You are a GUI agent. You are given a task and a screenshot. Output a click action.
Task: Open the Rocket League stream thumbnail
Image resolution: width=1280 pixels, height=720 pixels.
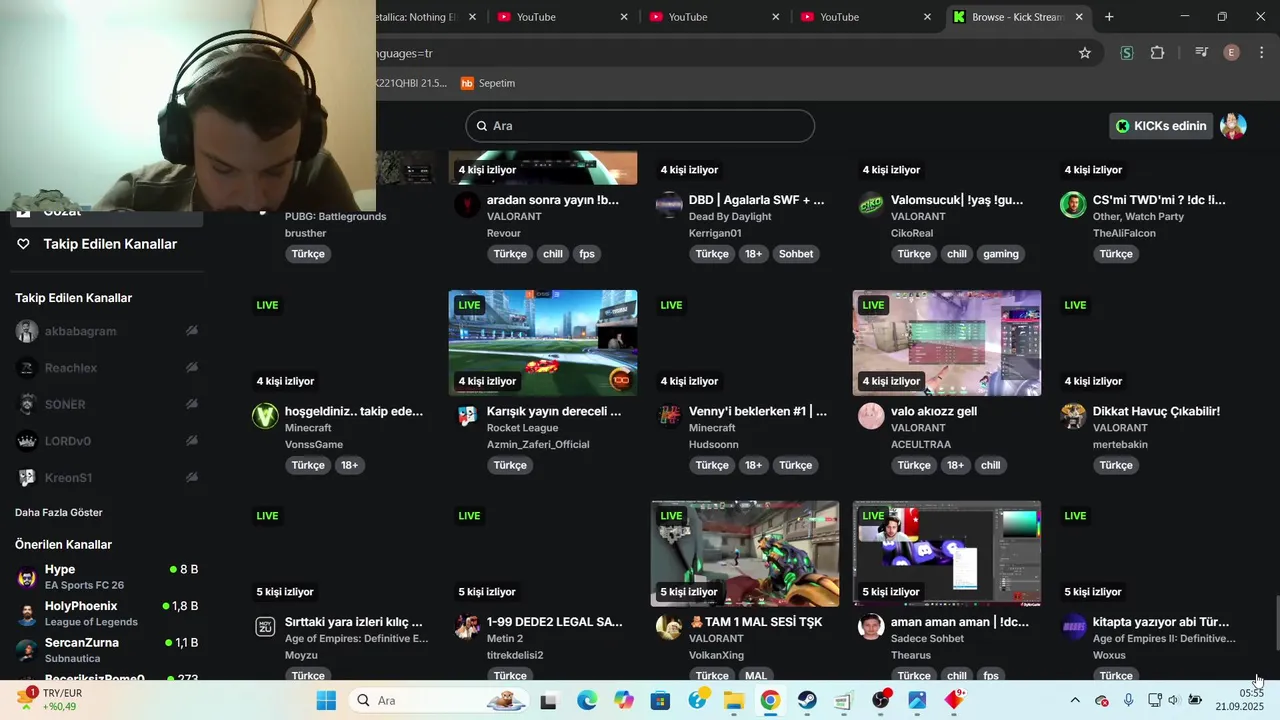[543, 343]
